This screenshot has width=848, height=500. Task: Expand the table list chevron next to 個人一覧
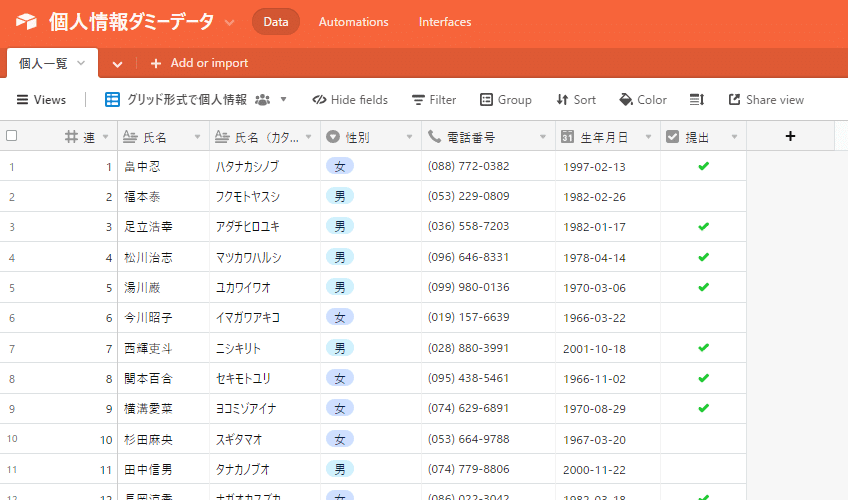pos(117,64)
